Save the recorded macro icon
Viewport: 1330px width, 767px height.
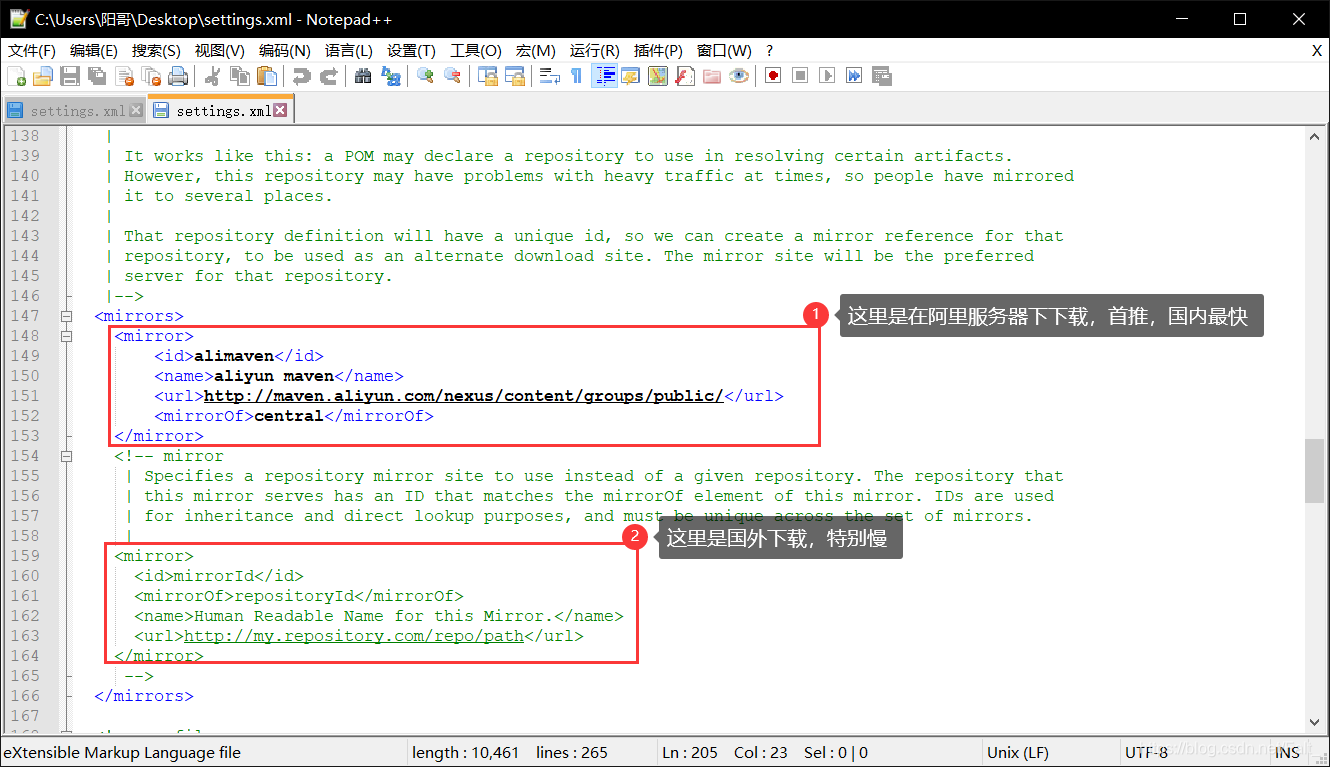[881, 76]
